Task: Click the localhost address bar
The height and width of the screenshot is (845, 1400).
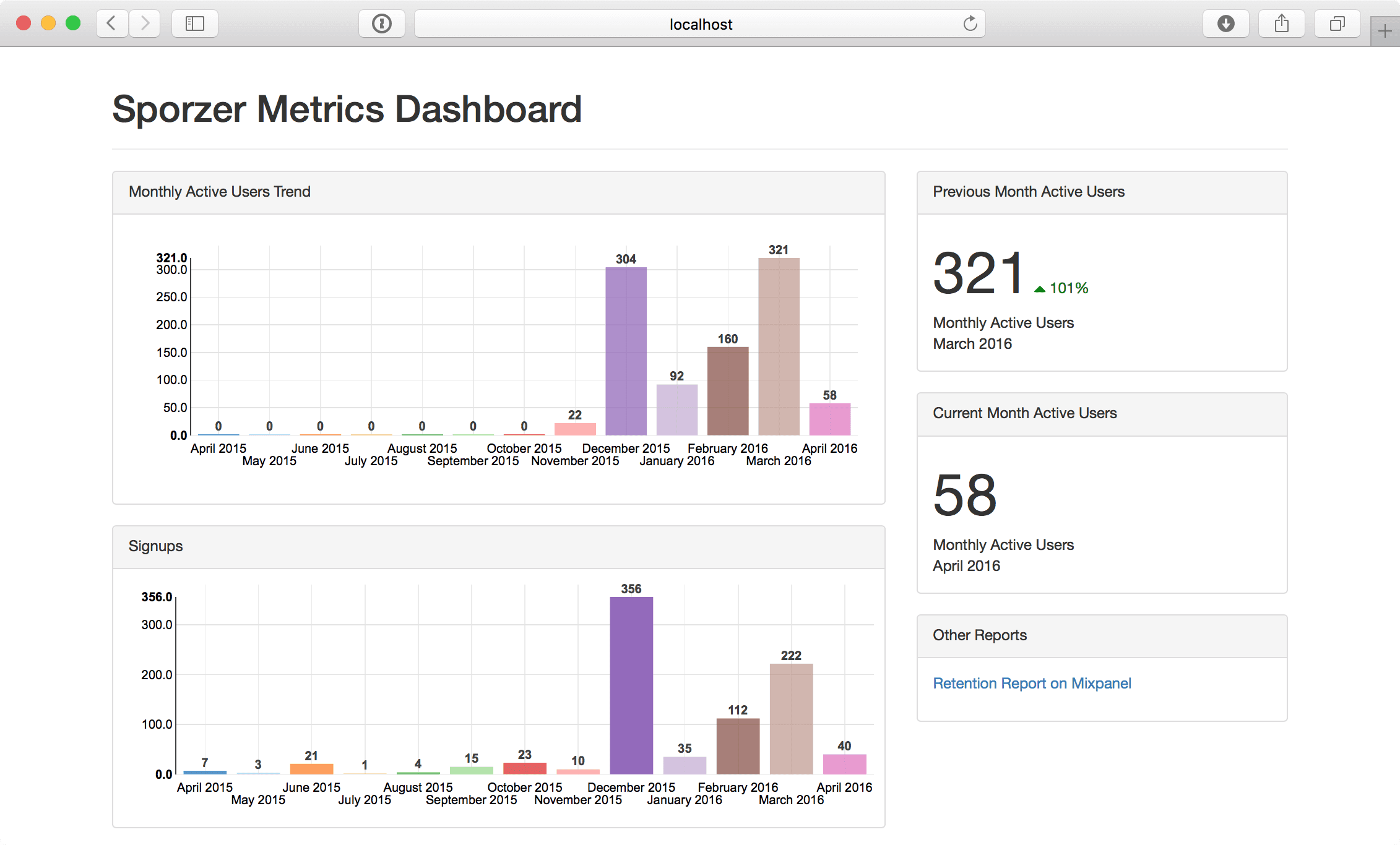Action: point(699,24)
